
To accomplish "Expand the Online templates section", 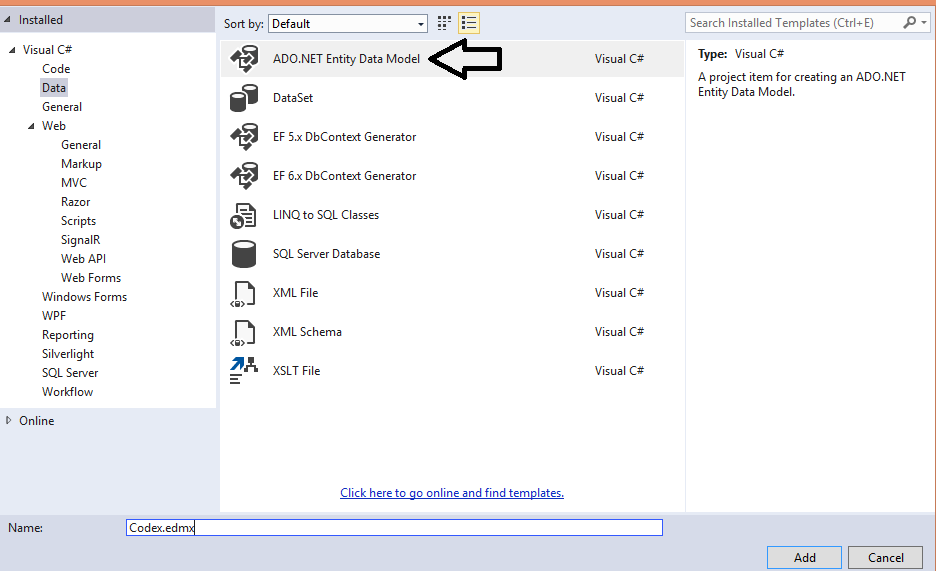I will pyautogui.click(x=10, y=421).
